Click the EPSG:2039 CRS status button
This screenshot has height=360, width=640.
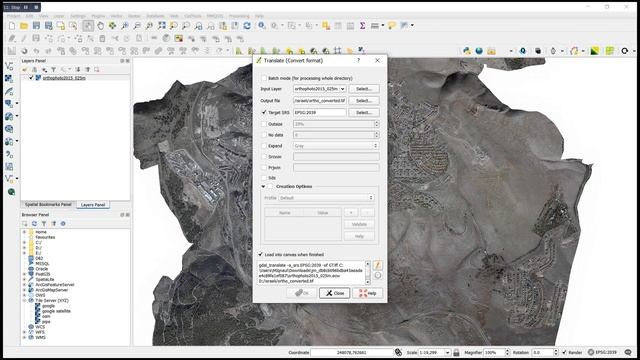[x=602, y=352]
